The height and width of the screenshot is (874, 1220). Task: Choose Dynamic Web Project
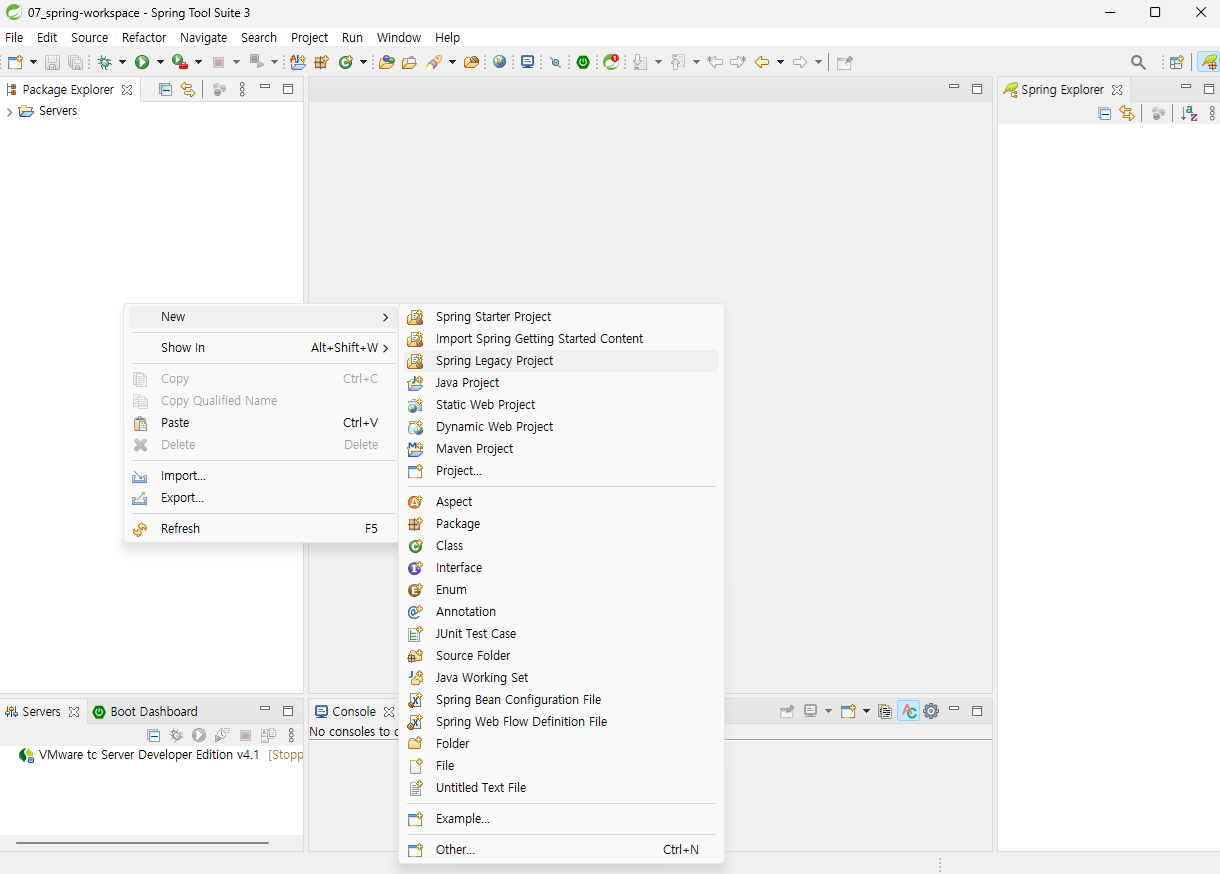click(x=561, y=427)
